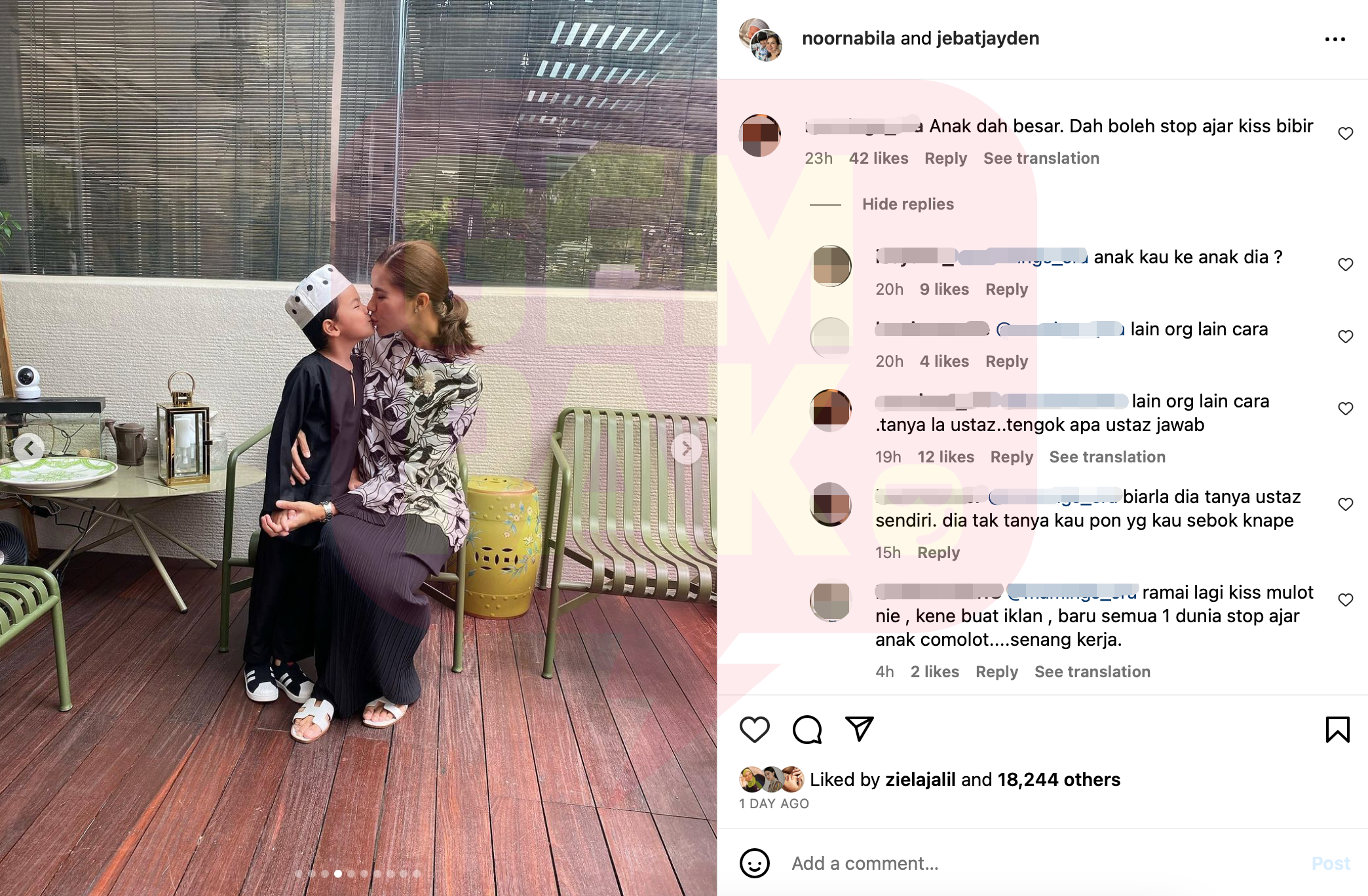Go to the previous photo arrow
This screenshot has width=1368, height=896.
point(29,449)
